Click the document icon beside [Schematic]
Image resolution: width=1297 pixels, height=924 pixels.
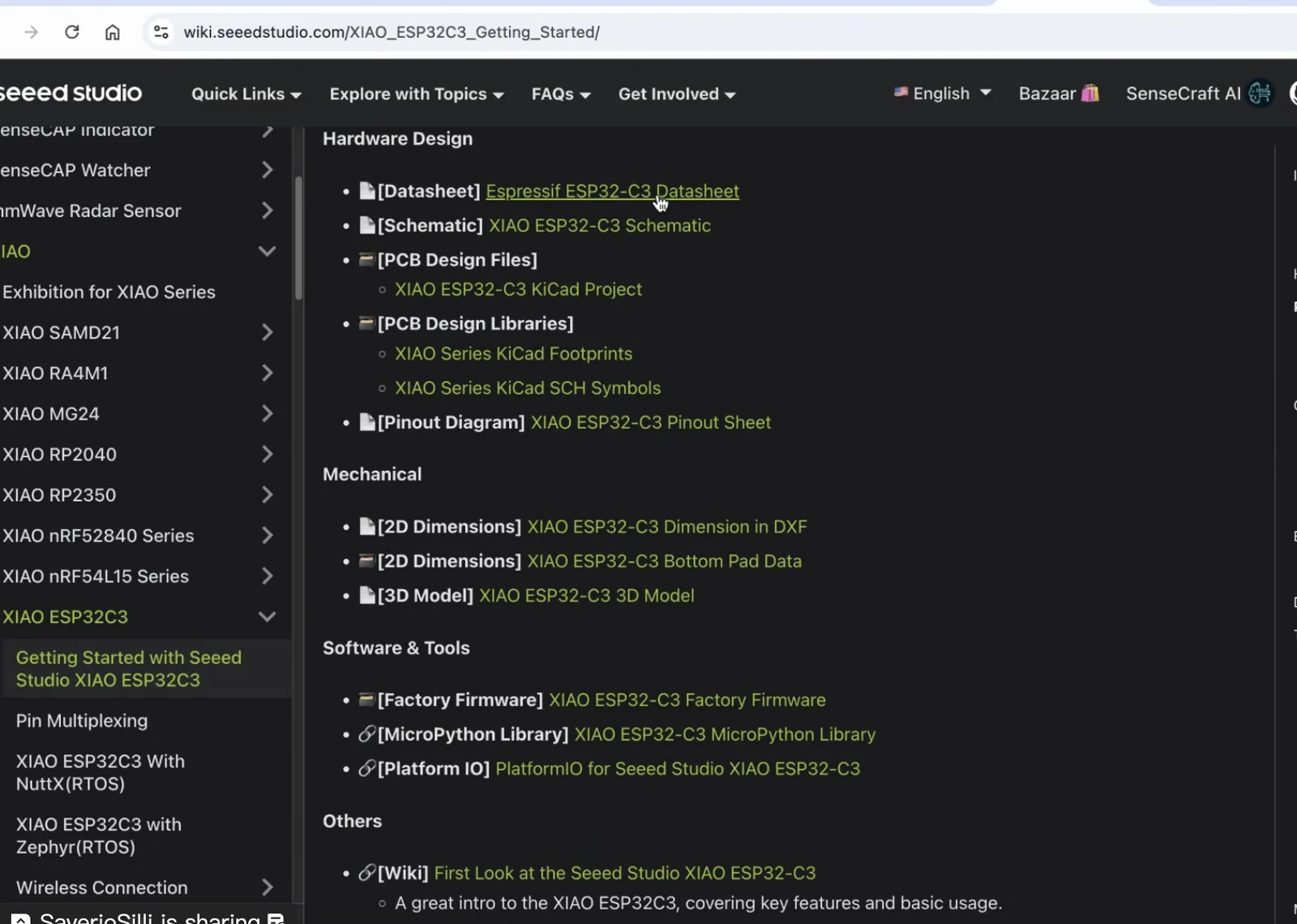point(367,225)
